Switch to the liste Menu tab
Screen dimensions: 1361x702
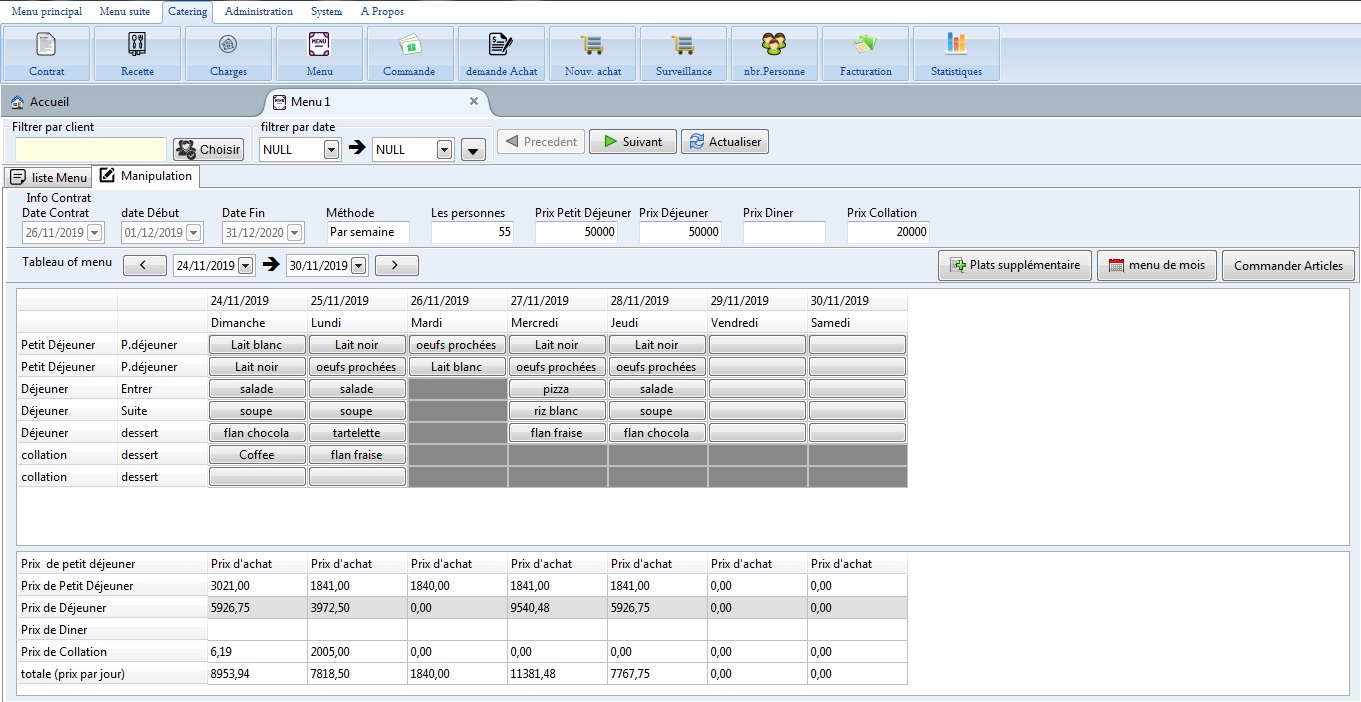pos(48,177)
